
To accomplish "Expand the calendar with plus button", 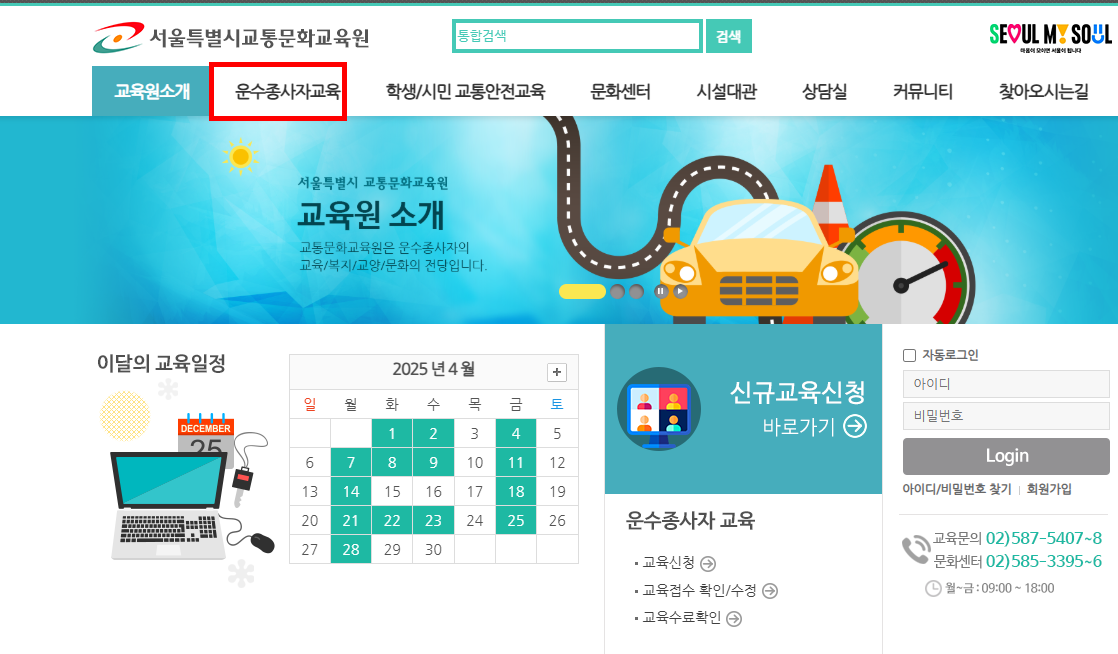I will tap(557, 372).
